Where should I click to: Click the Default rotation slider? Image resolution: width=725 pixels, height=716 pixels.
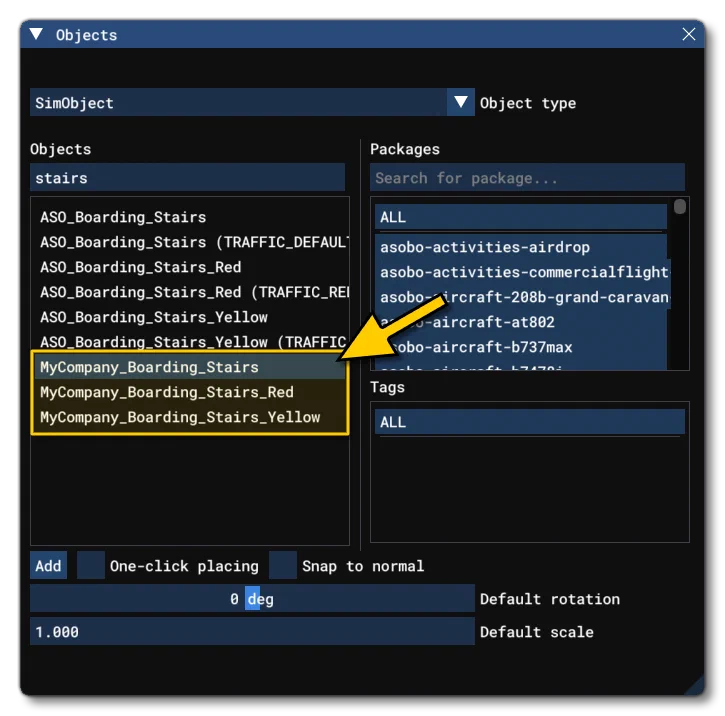[252, 599]
